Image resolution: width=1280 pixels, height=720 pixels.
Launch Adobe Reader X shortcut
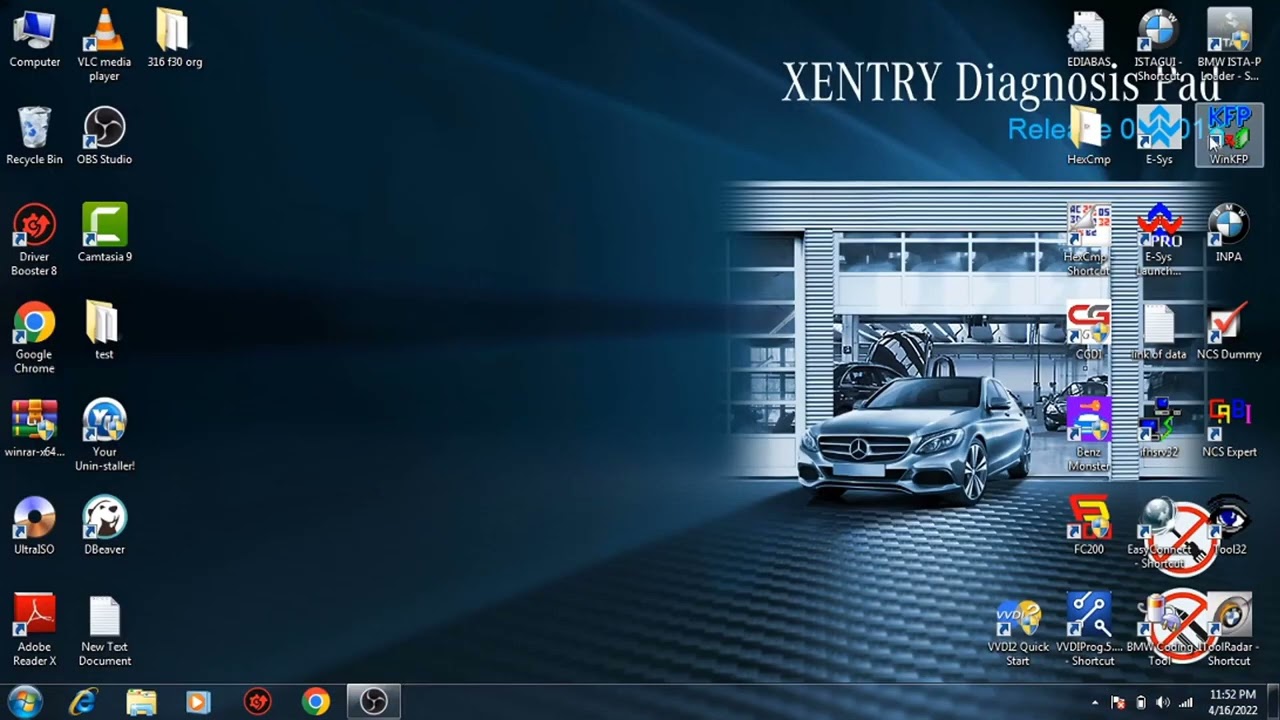(x=34, y=631)
